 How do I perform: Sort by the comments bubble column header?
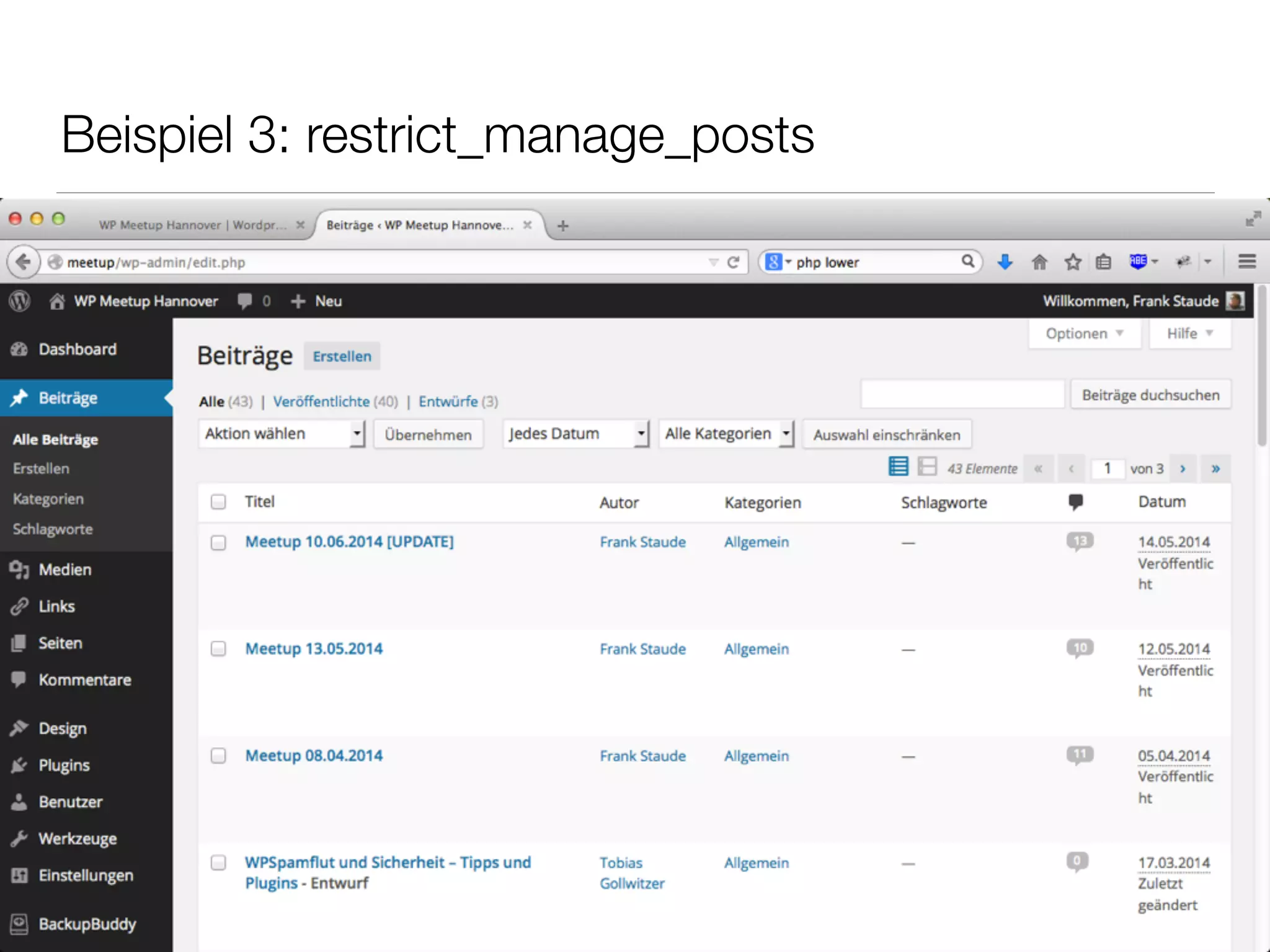point(1076,502)
